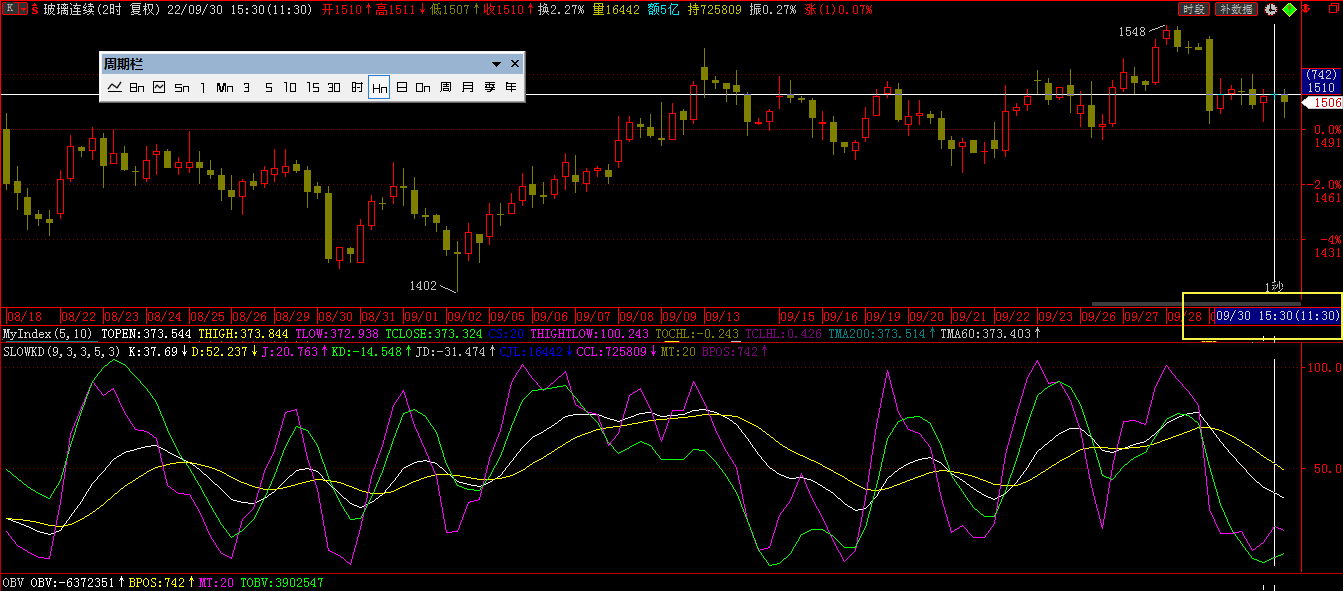Image resolution: width=1343 pixels, height=591 pixels.
Task: Open the framed intraday chart icon
Action: click(158, 88)
